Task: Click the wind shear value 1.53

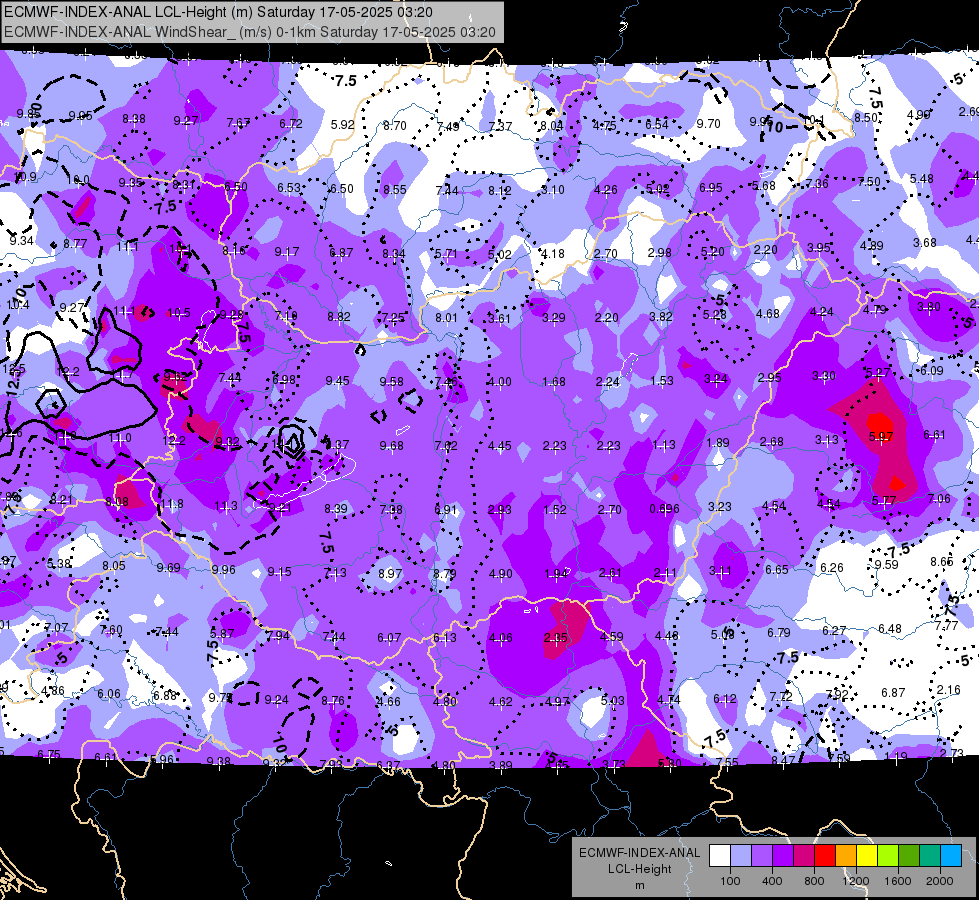Action: (662, 380)
